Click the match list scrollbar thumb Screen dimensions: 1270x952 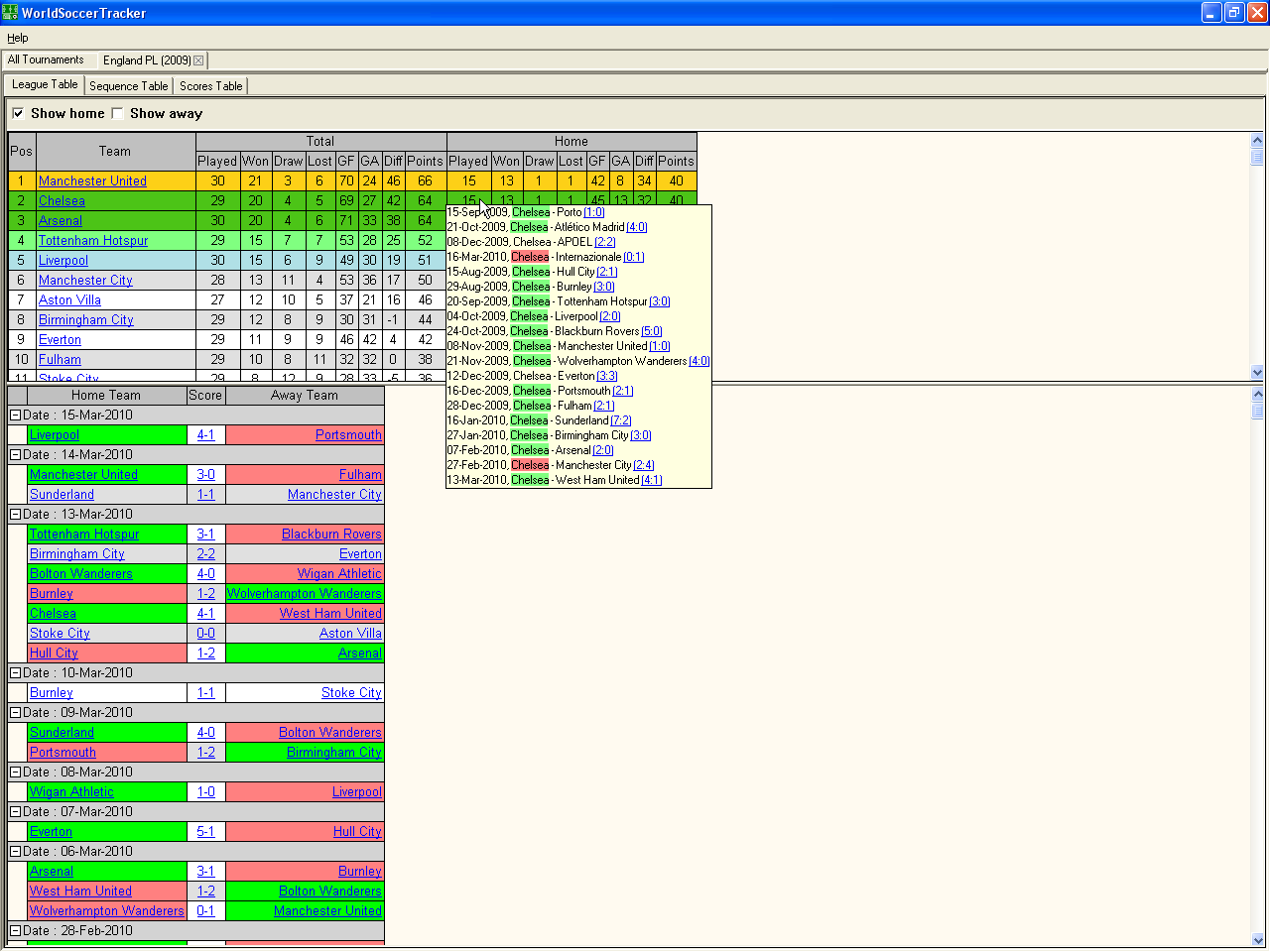pos(1258,411)
